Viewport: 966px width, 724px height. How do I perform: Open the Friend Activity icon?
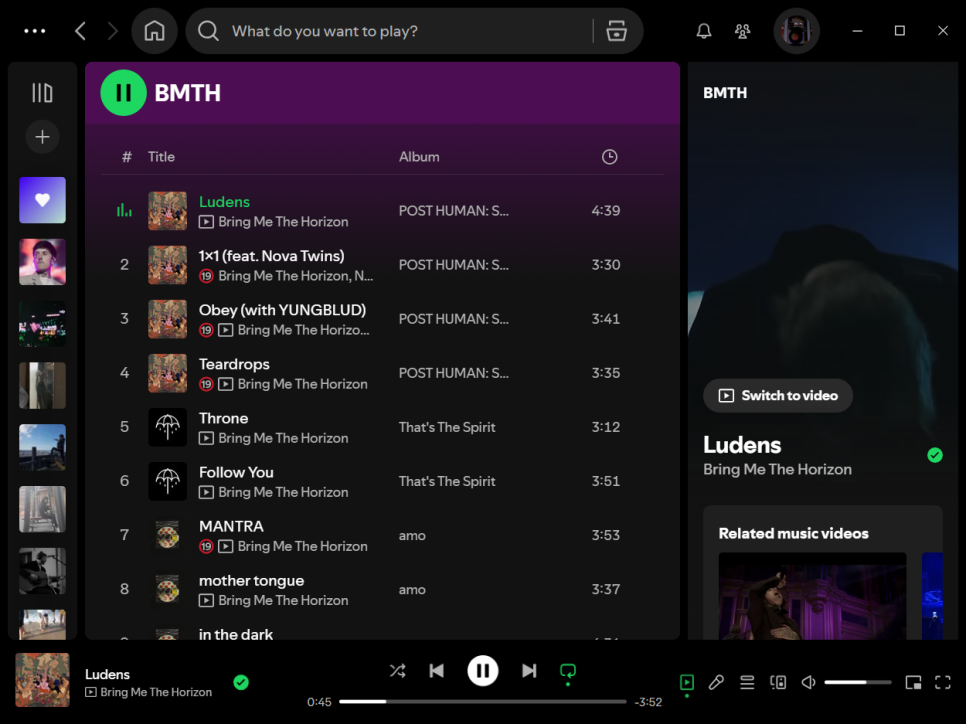742,31
